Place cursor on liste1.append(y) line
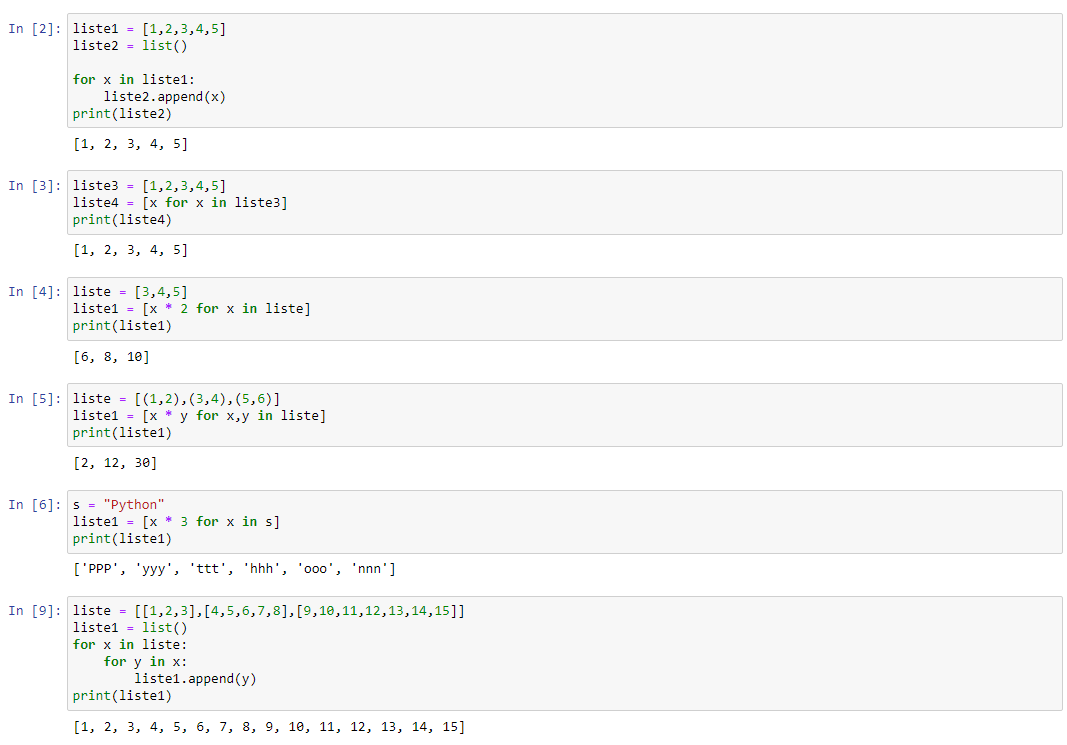1067x745 pixels. pyautogui.click(x=195, y=679)
